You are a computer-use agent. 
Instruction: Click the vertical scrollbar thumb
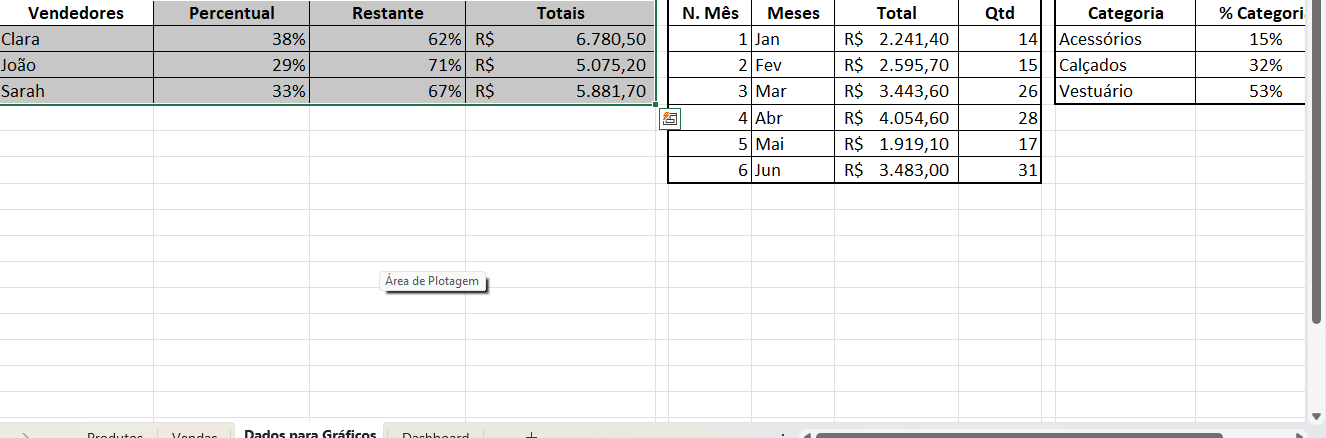point(1317,165)
